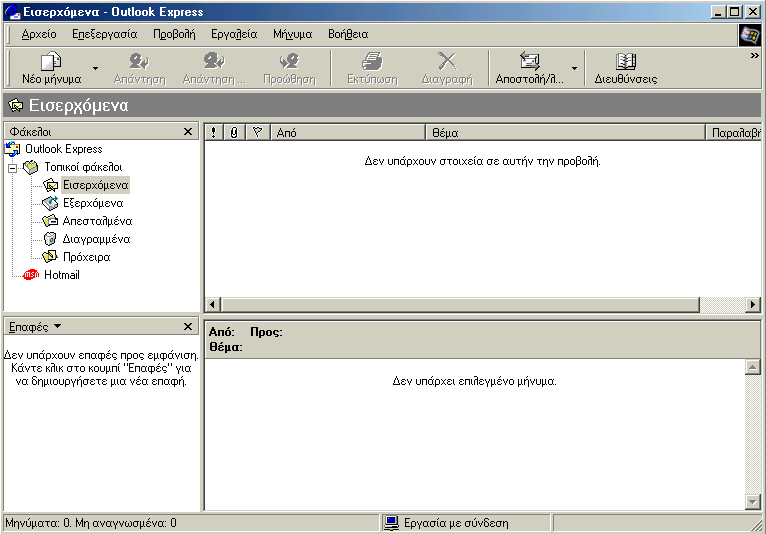The height and width of the screenshot is (534, 766).
Task: Click the Εργασία με σύνδεση status text
Action: 456,523
